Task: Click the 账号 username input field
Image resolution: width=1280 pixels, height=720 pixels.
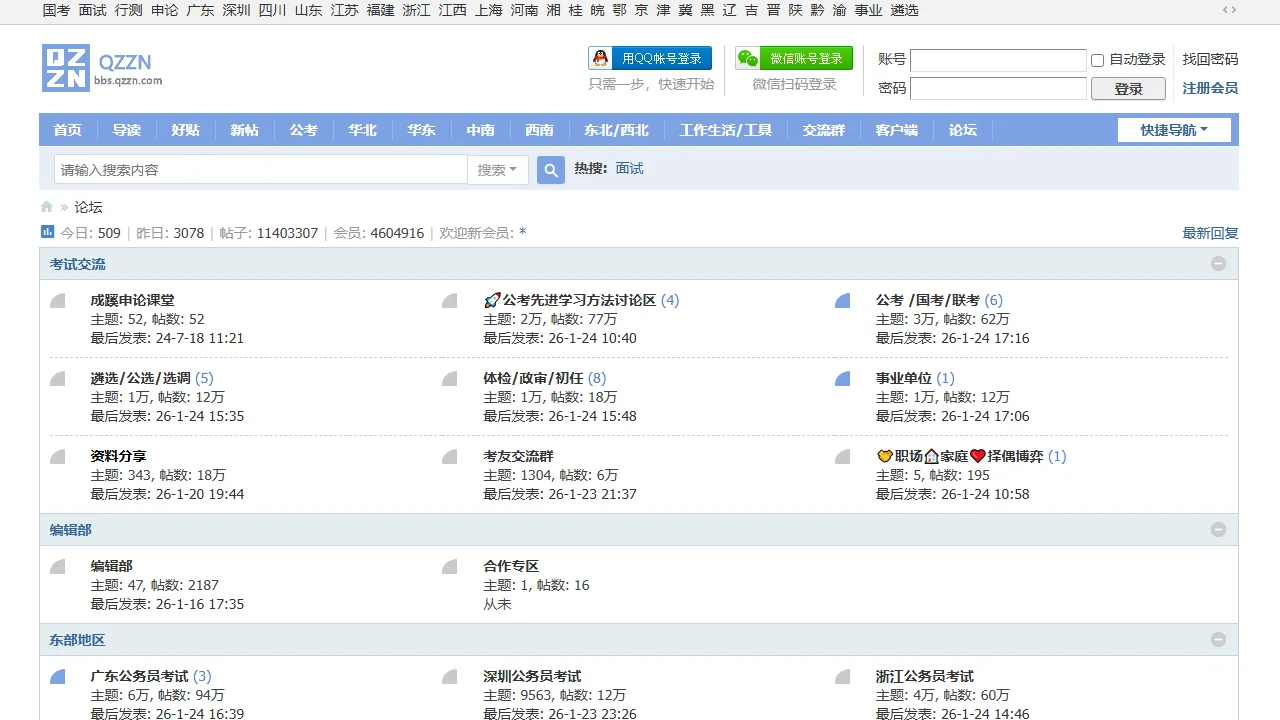Action: 997,60
